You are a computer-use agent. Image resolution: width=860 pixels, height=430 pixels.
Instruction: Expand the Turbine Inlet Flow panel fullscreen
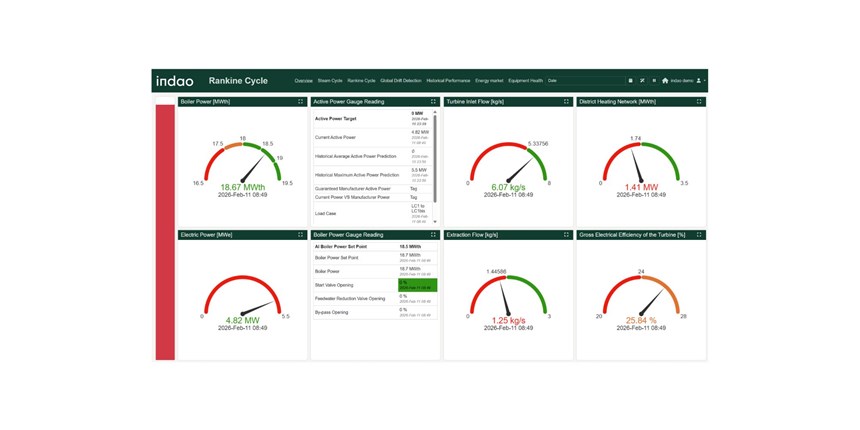[566, 102]
